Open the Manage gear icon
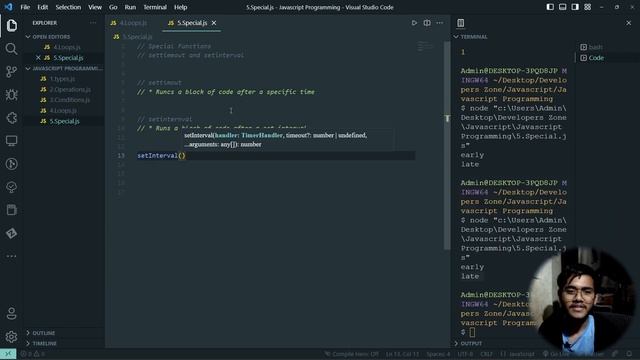Image resolution: width=640 pixels, height=360 pixels. [11, 337]
